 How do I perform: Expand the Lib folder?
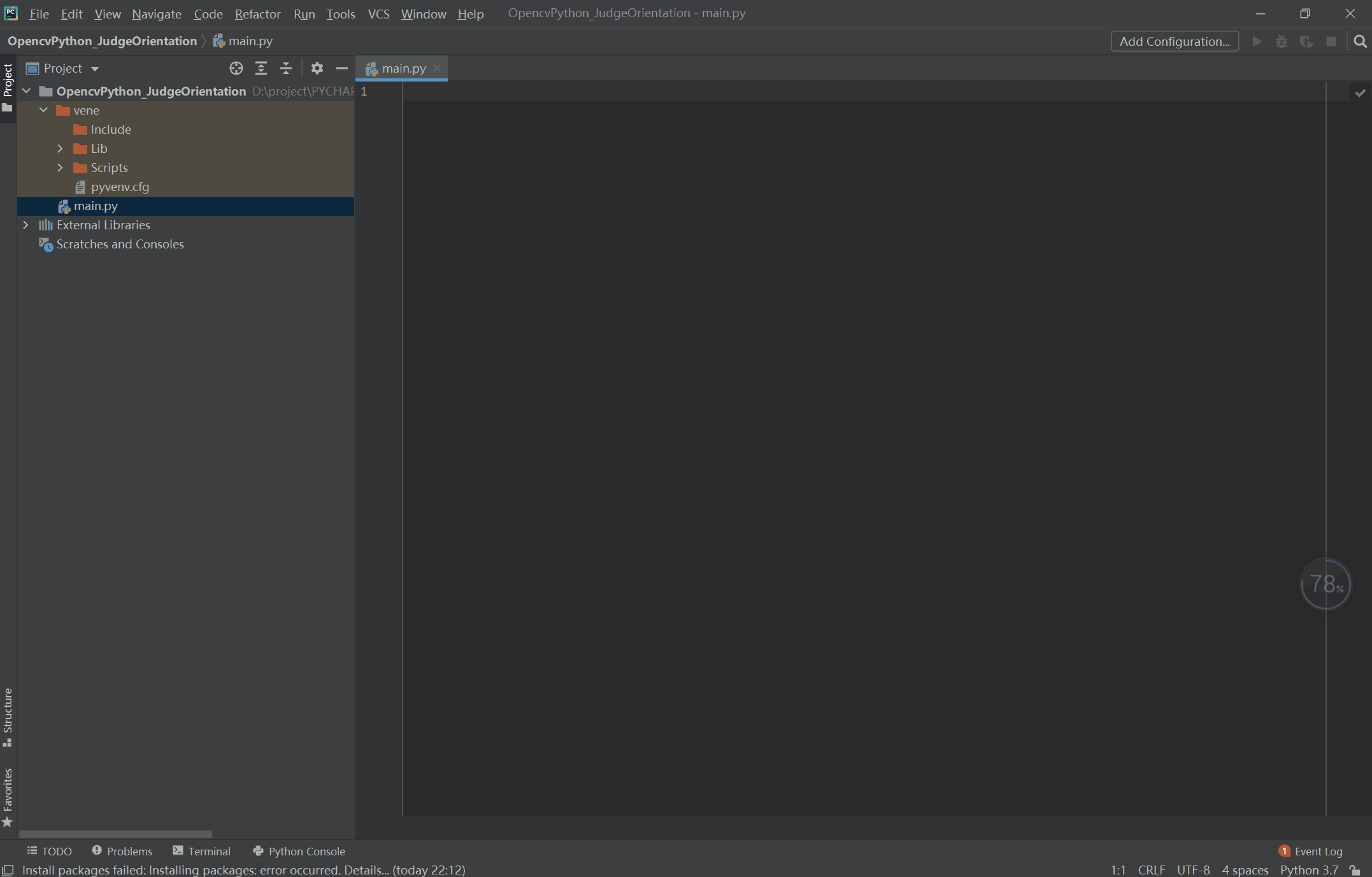[60, 148]
